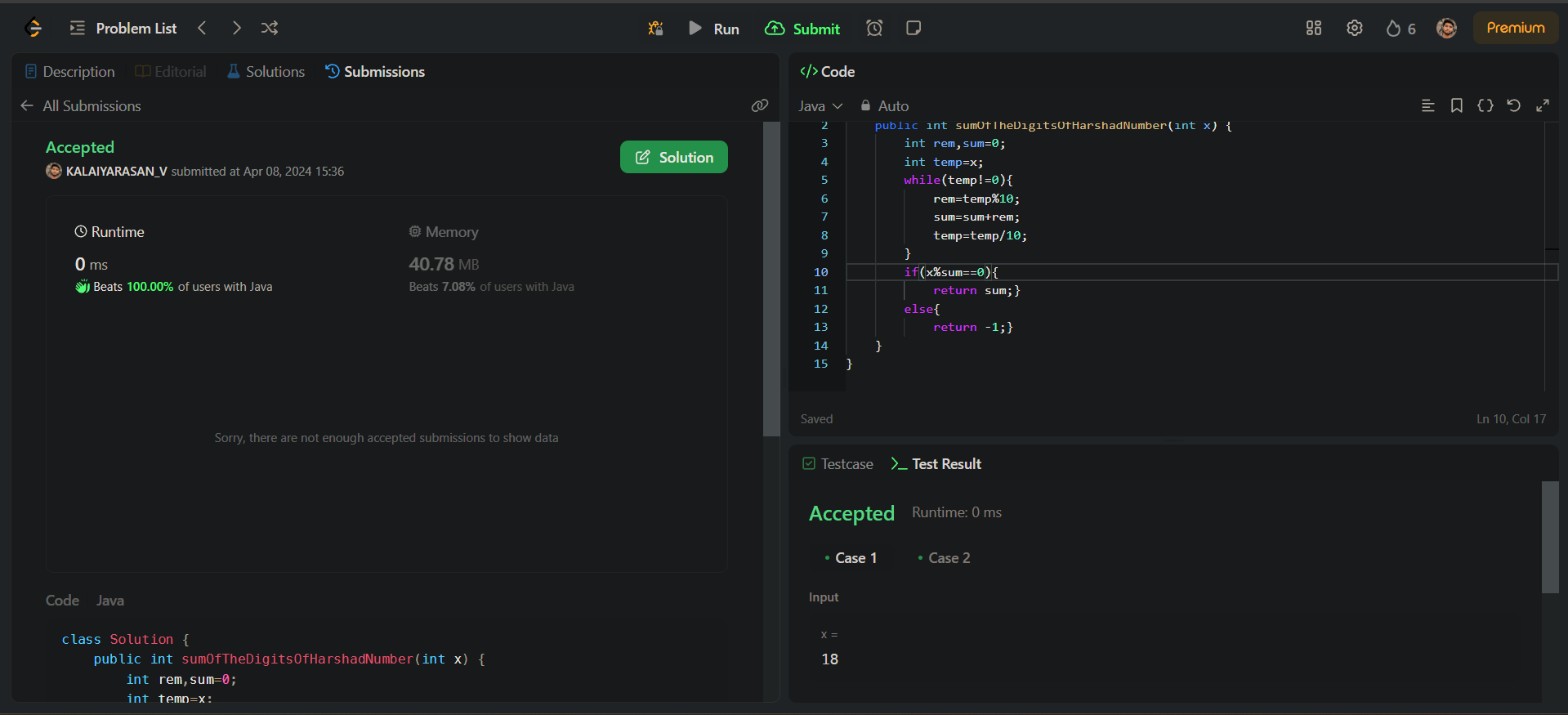Run the code

[713, 29]
